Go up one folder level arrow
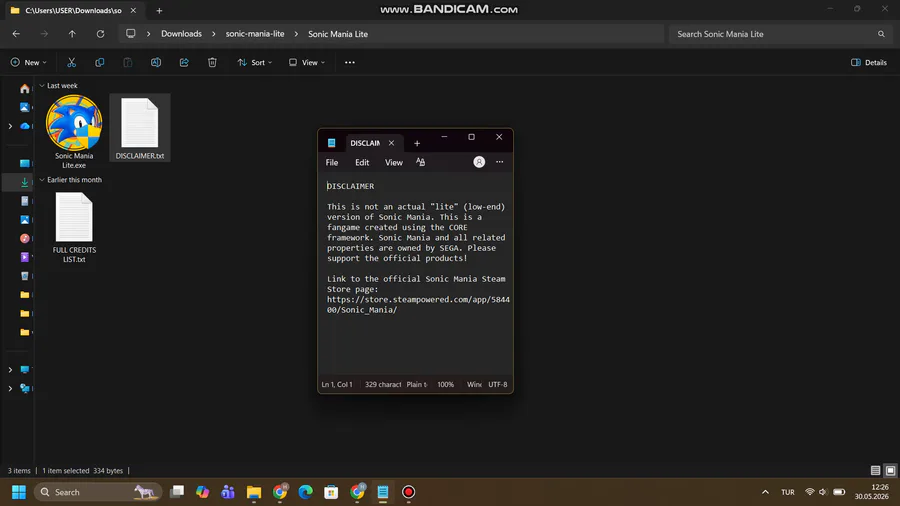Screen dimensions: 900x506 pos(72,34)
